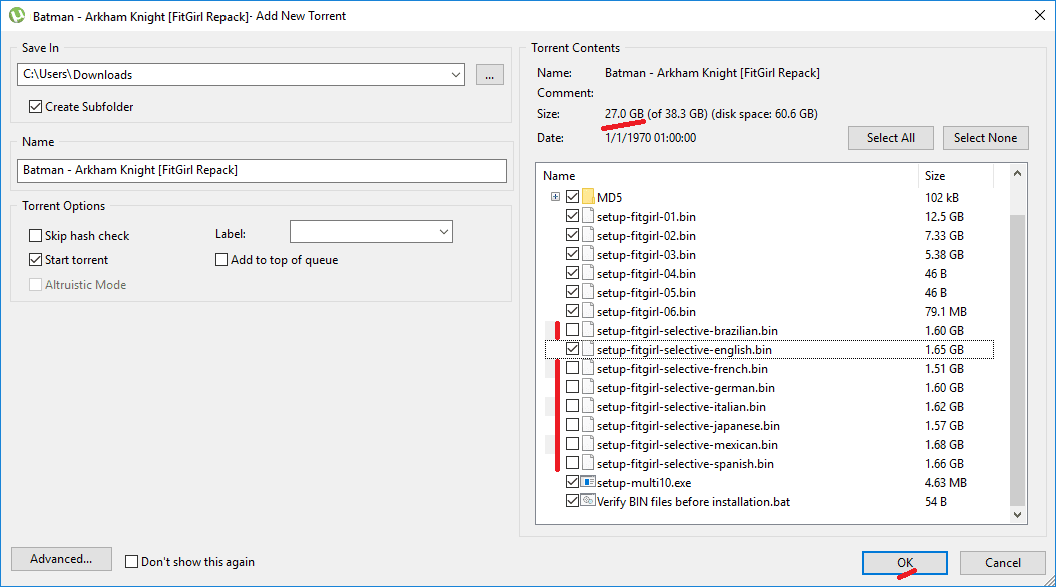1056x587 pixels.
Task: Enable Add to top of queue
Action: 221,259
